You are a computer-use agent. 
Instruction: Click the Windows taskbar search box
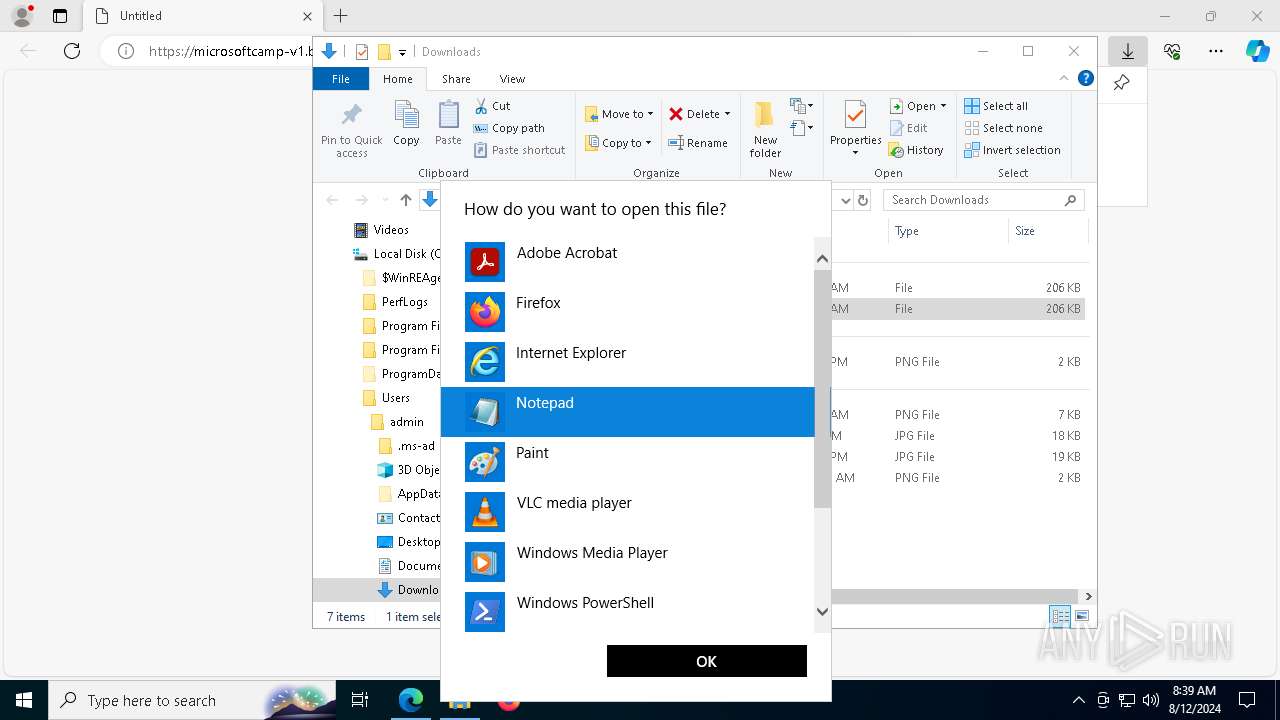(x=192, y=700)
